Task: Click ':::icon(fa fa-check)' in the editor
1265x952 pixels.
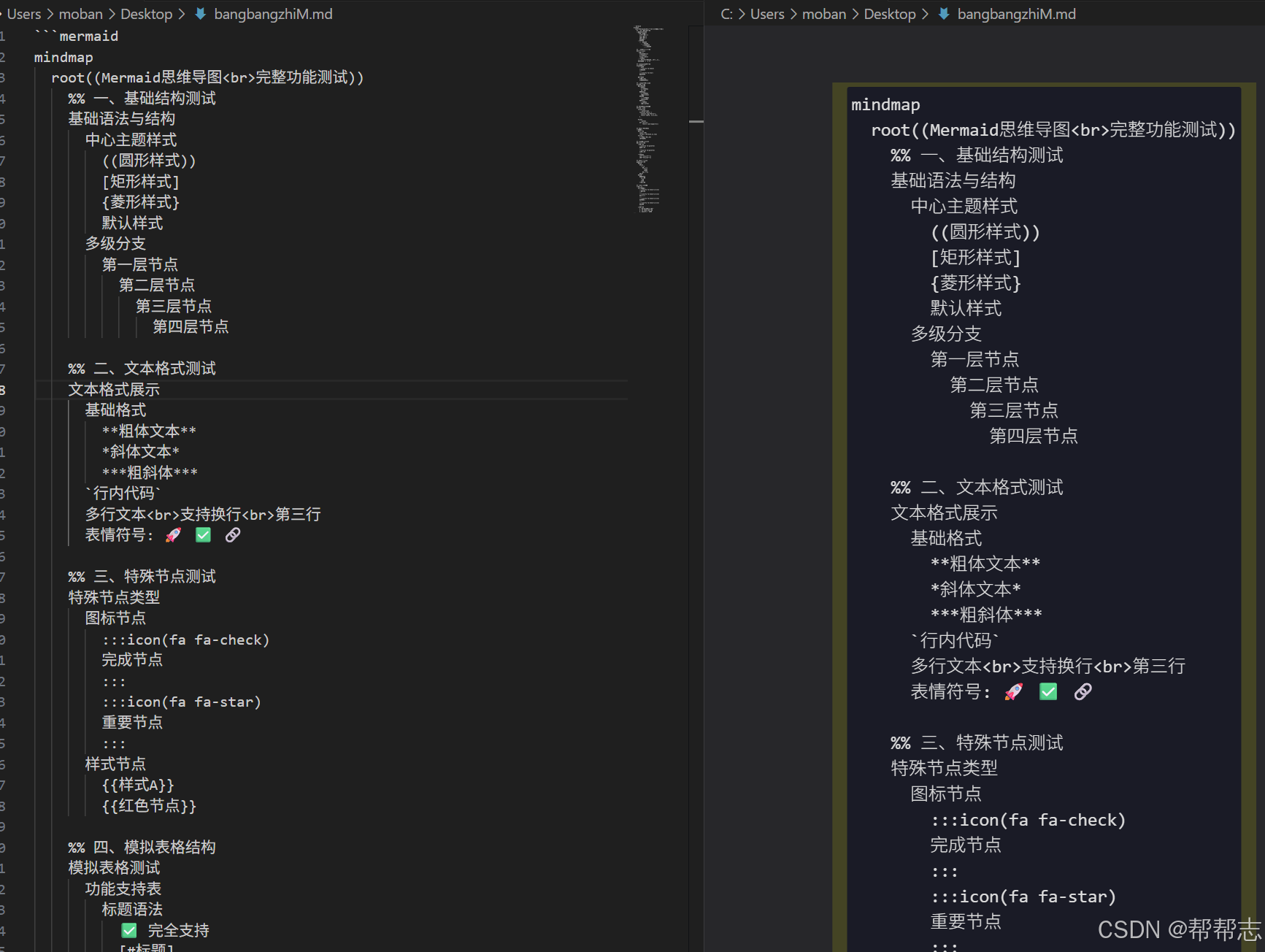Action: pyautogui.click(x=185, y=640)
